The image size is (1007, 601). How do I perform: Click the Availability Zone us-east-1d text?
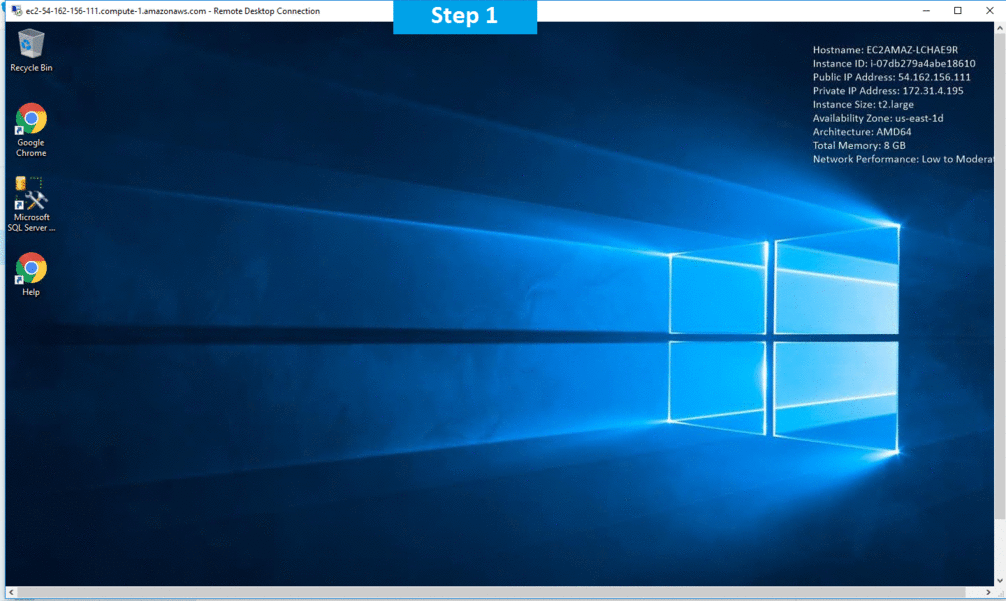pos(878,118)
